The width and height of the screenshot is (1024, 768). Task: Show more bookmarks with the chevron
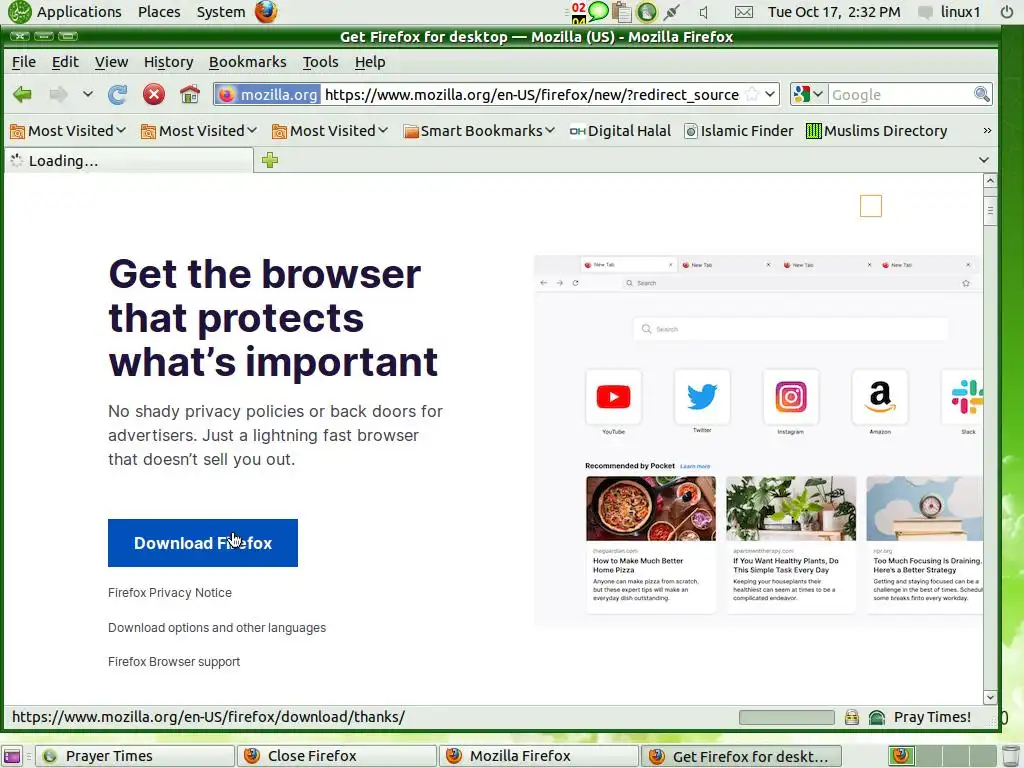pyautogui.click(x=987, y=131)
